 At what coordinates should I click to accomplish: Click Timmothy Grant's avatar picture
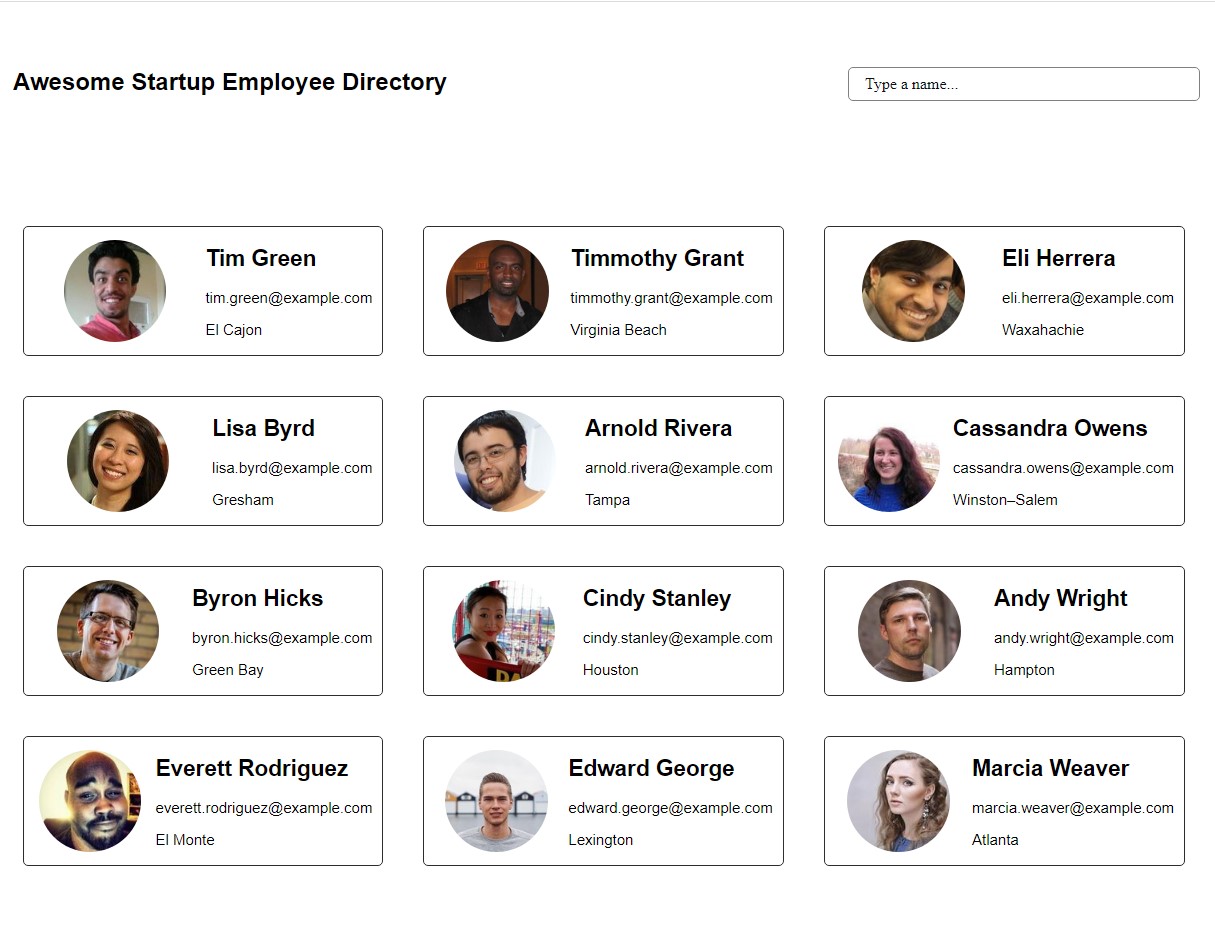(497, 291)
